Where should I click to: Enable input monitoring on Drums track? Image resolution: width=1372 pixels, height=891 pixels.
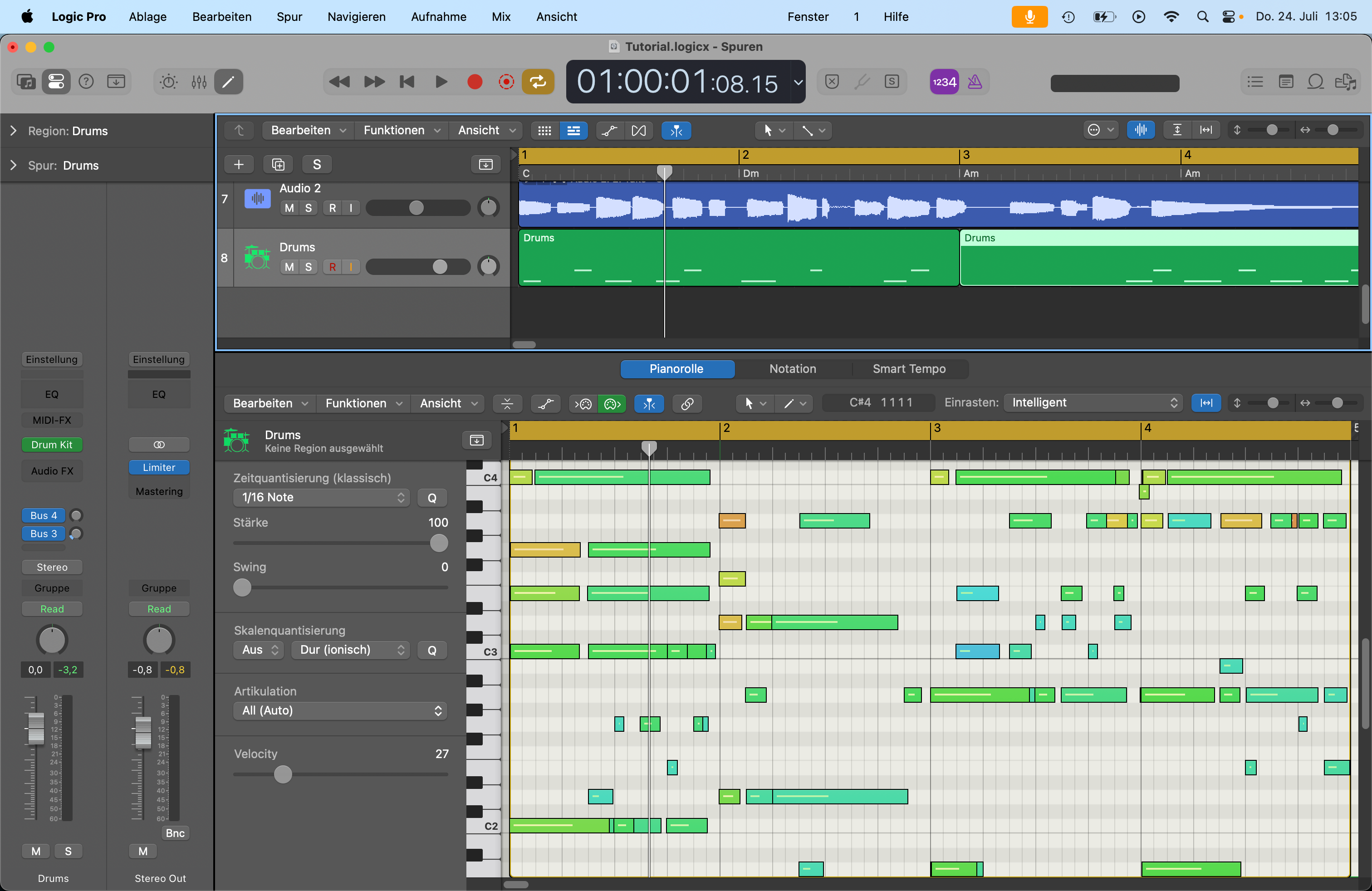[351, 267]
